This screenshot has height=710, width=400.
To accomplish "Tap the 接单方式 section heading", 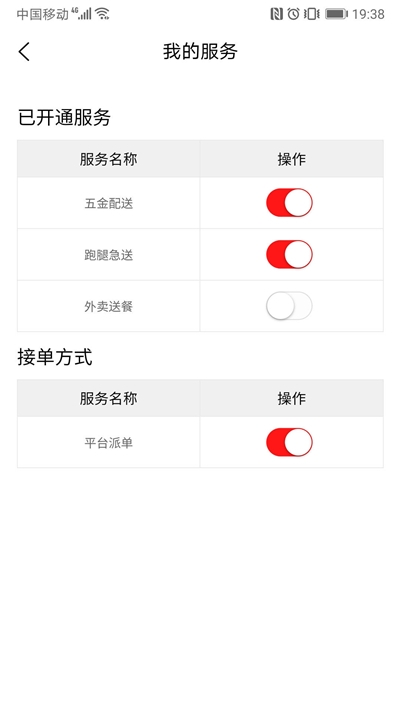I will coord(55,357).
